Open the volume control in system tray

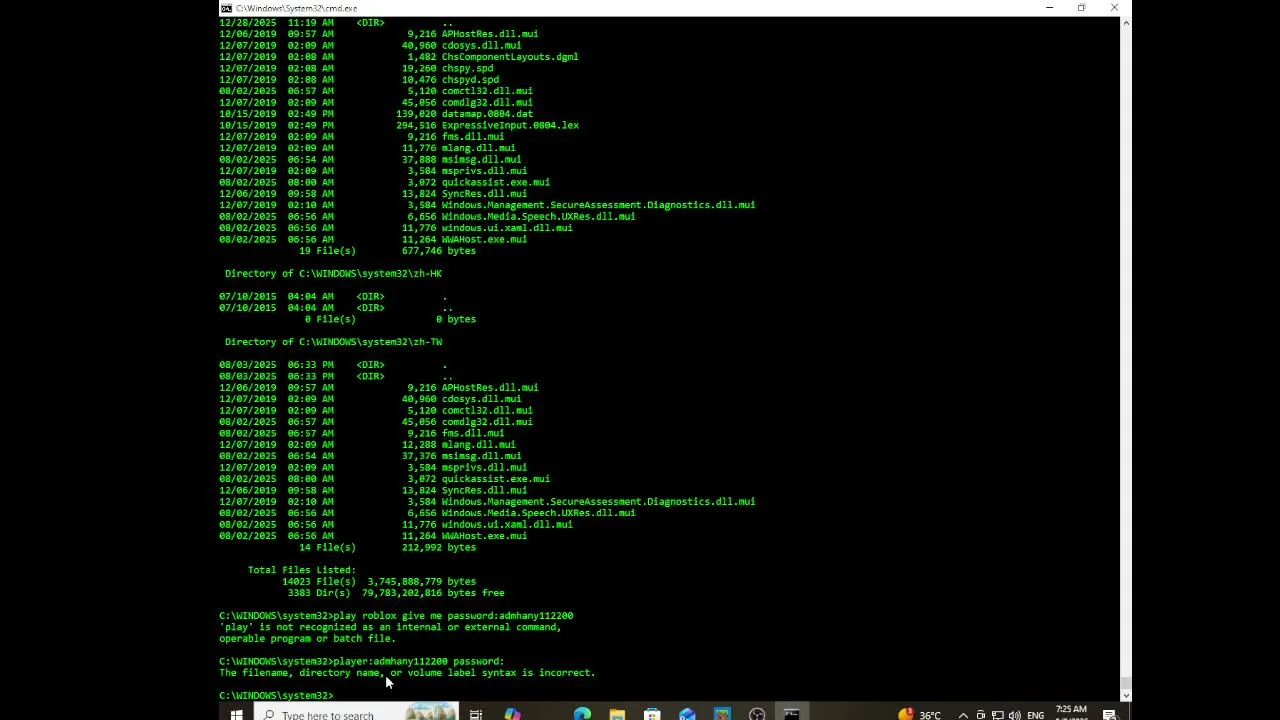tap(1014, 714)
